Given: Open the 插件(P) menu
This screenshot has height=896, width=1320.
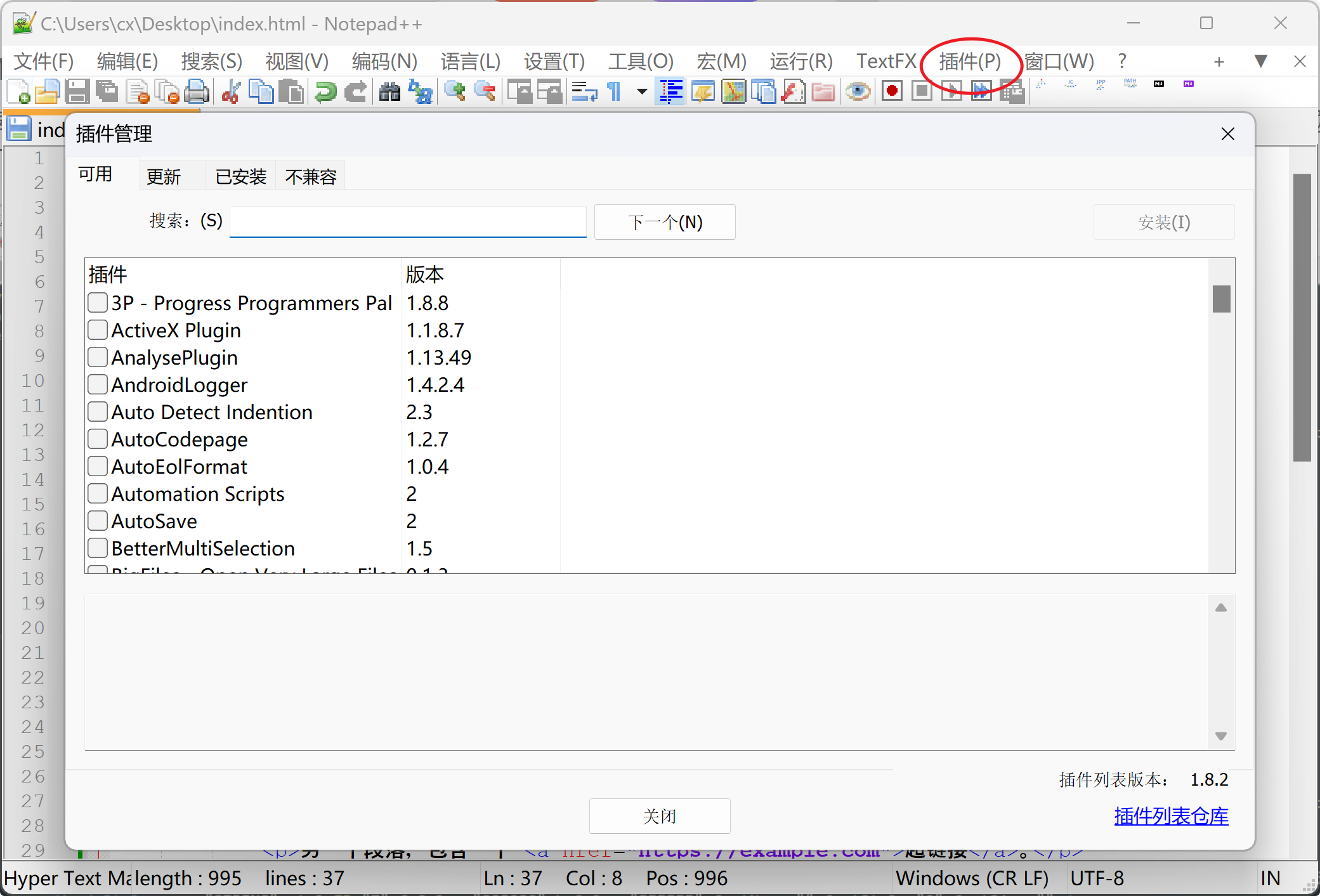Looking at the screenshot, I should [969, 62].
